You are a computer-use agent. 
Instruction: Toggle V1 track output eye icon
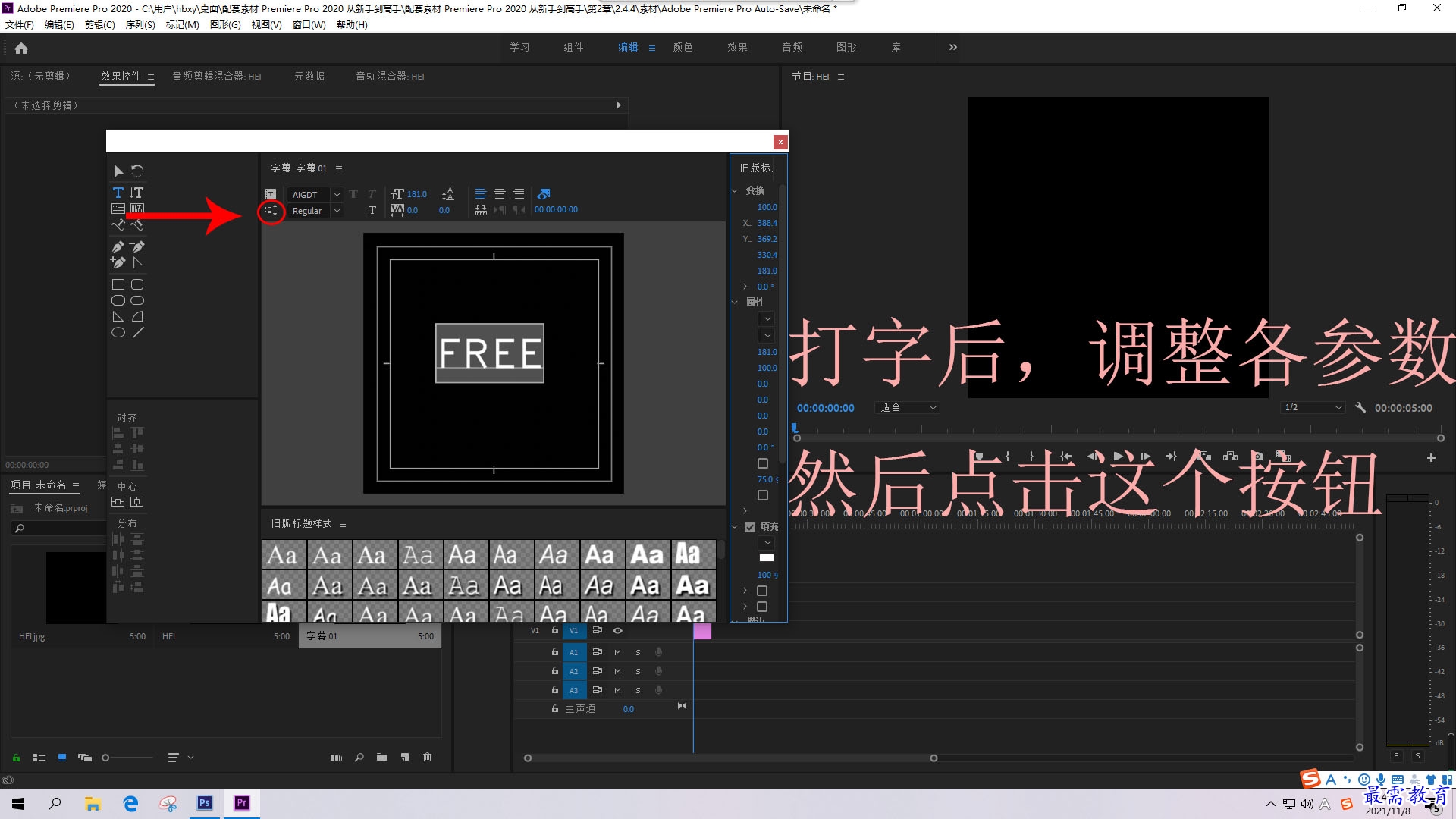(617, 630)
